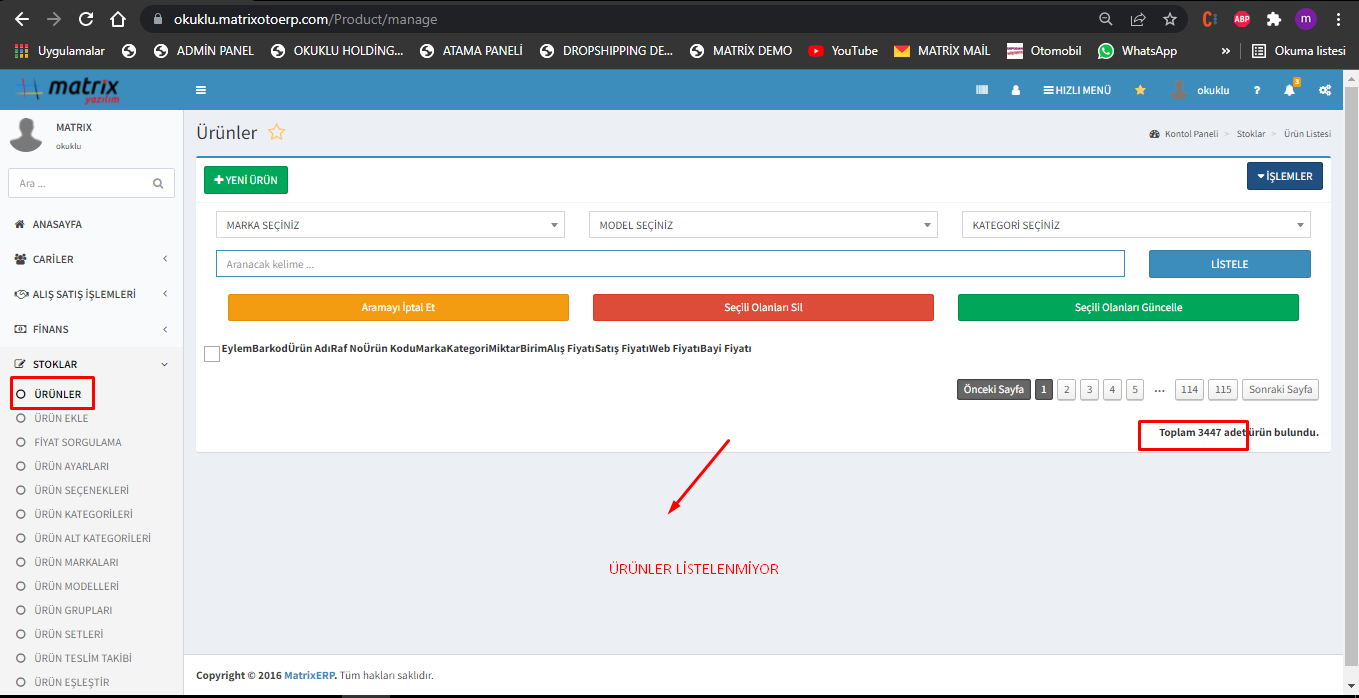Image resolution: width=1359 pixels, height=698 pixels.
Task: Toggle the select-all checkbox in table header
Action: (x=212, y=354)
